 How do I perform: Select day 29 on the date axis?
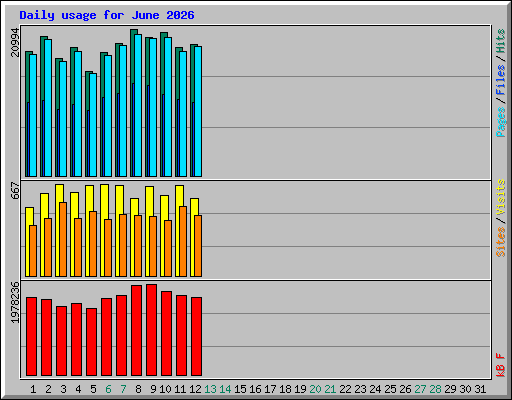(x=450, y=389)
